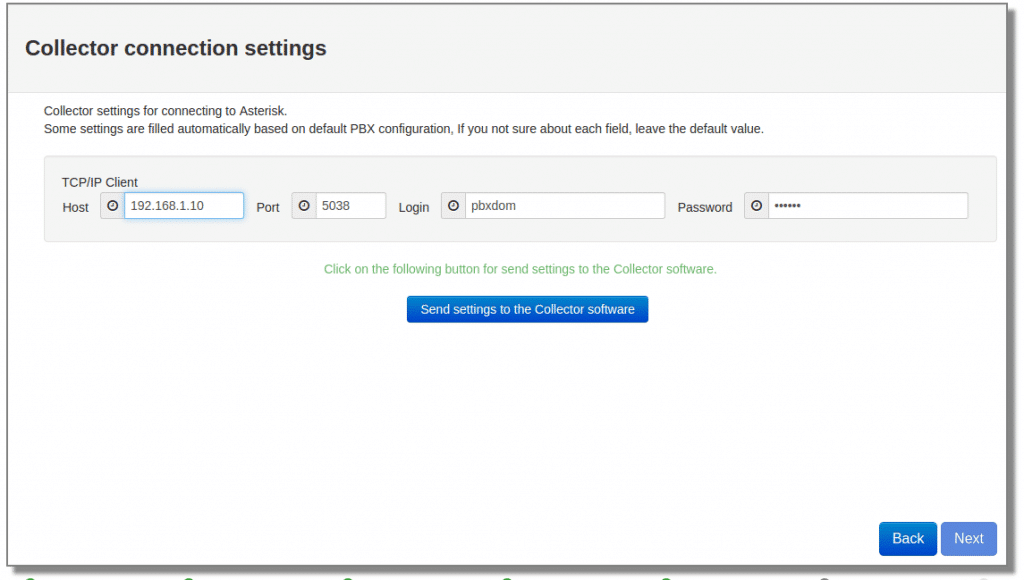Screen dimensions: 1024x580
Task: Focus the masked Password input field
Action: pyautogui.click(x=867, y=206)
